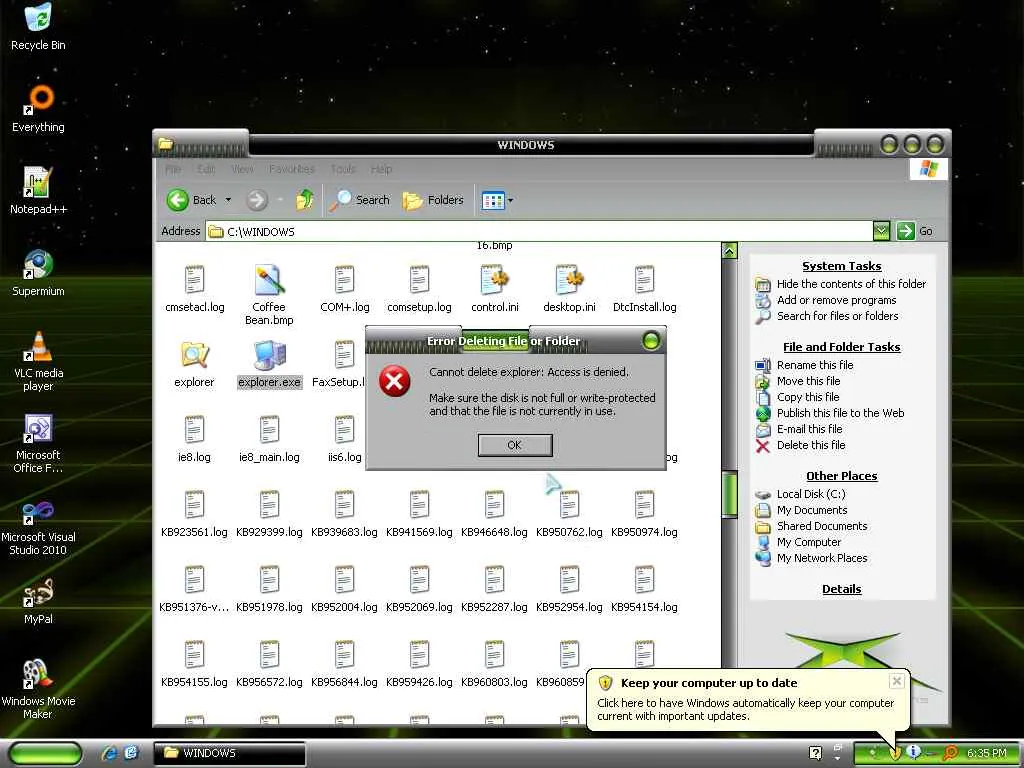Image resolution: width=1024 pixels, height=768 pixels.
Task: Click the WINDOWS taskbar button
Action: [230, 753]
